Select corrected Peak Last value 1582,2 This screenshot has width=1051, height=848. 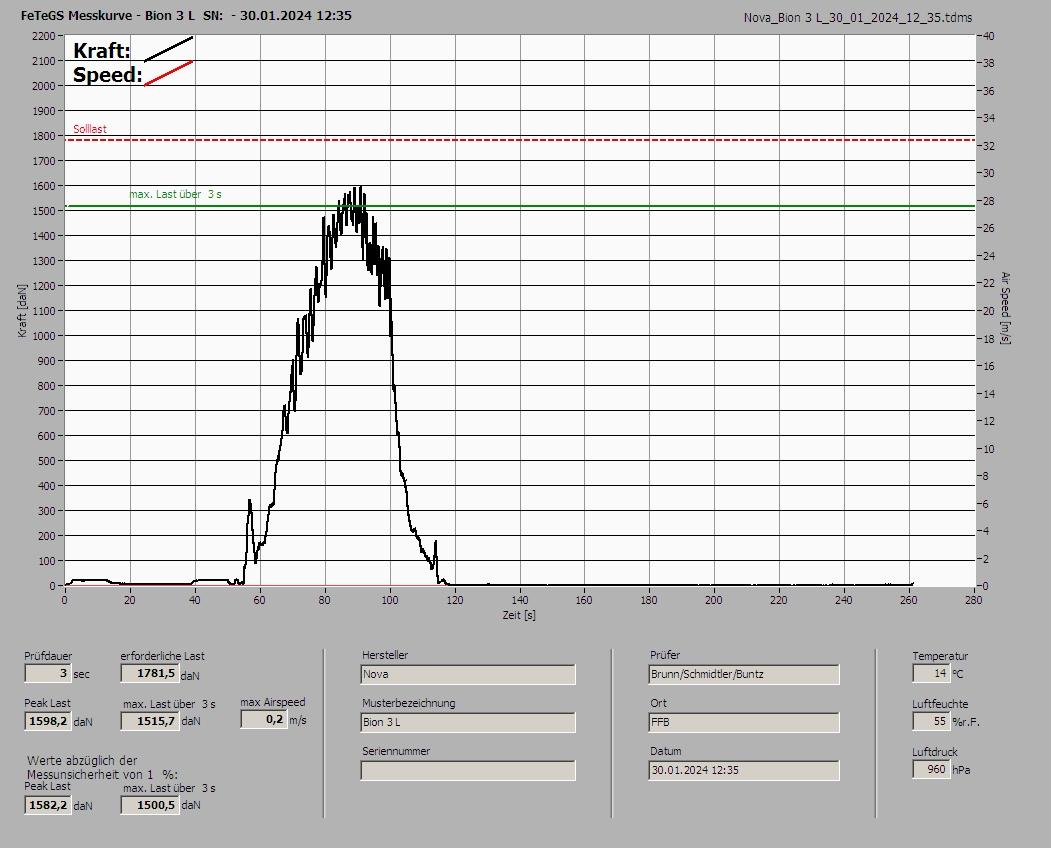point(48,805)
